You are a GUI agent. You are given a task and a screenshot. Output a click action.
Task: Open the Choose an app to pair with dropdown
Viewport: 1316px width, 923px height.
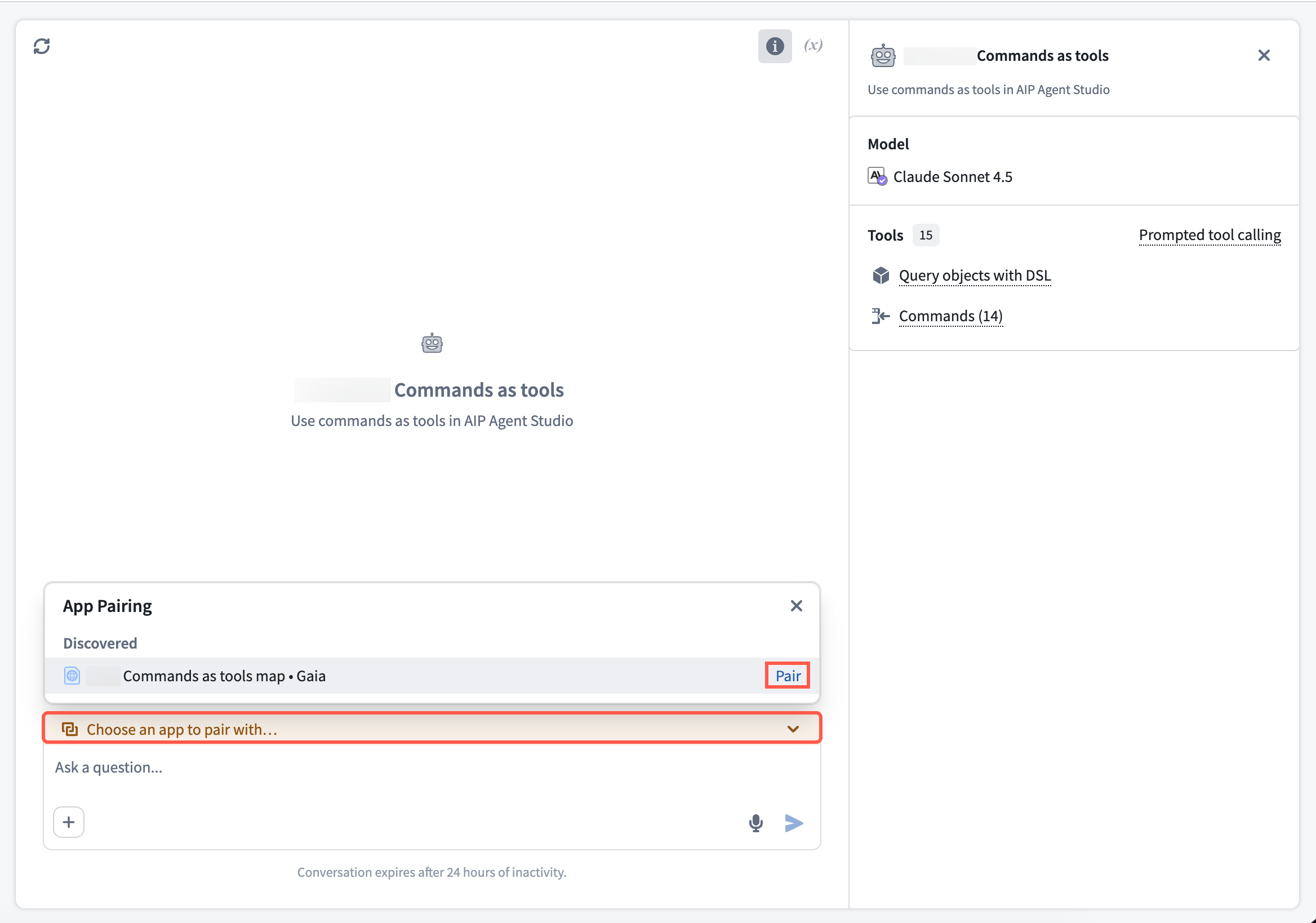tap(182, 729)
